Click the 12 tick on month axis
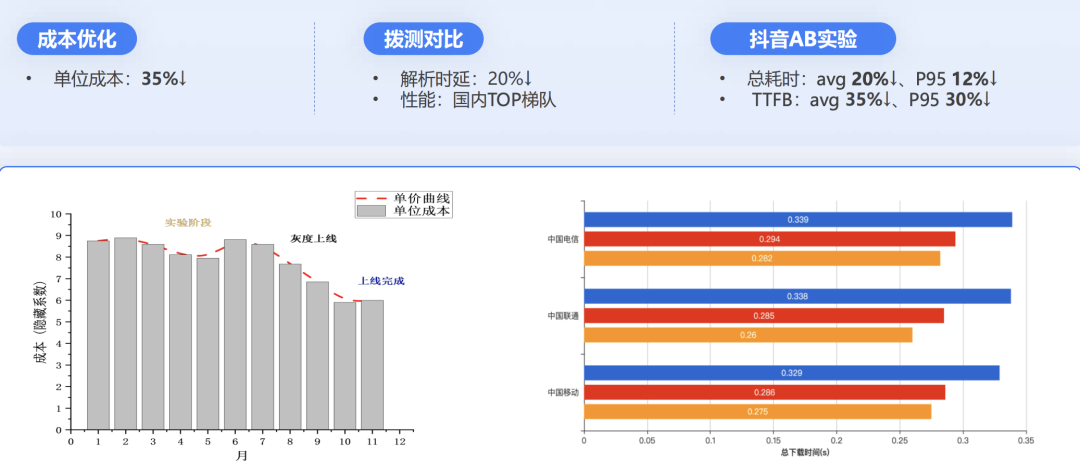 pyautogui.click(x=399, y=441)
